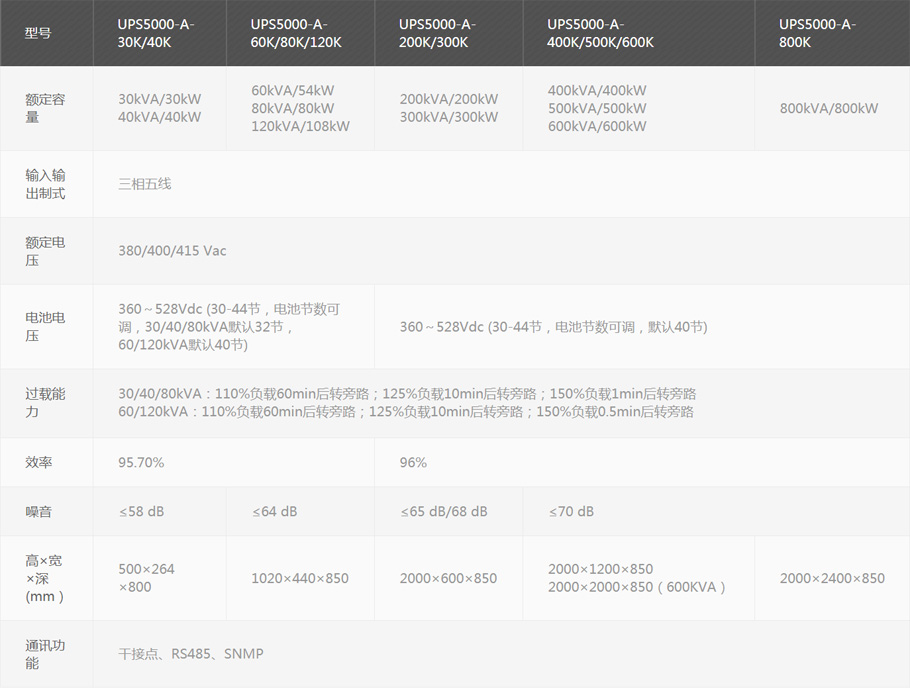Click the ≤58 dB noise value
The width and height of the screenshot is (910, 689).
142,511
